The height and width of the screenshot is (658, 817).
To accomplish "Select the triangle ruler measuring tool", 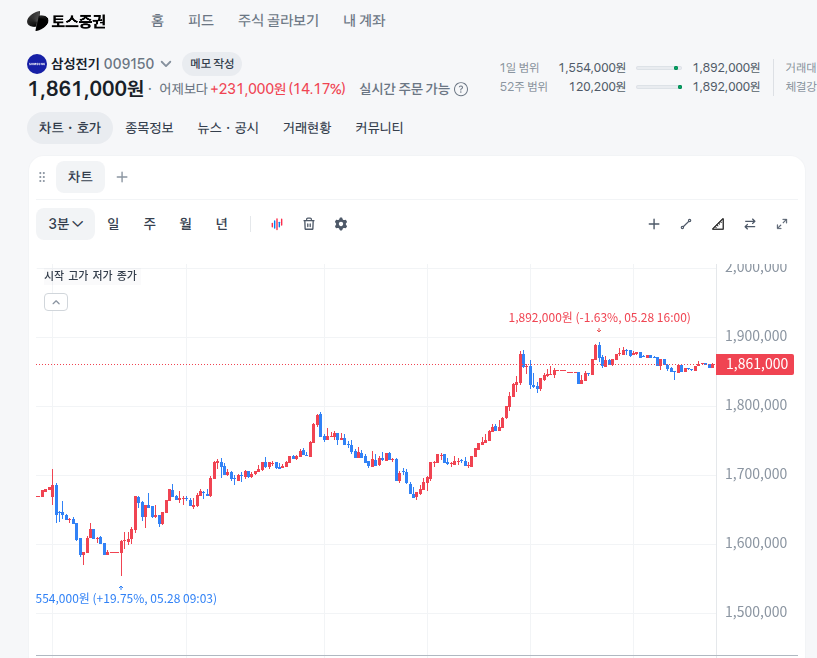I will point(718,224).
